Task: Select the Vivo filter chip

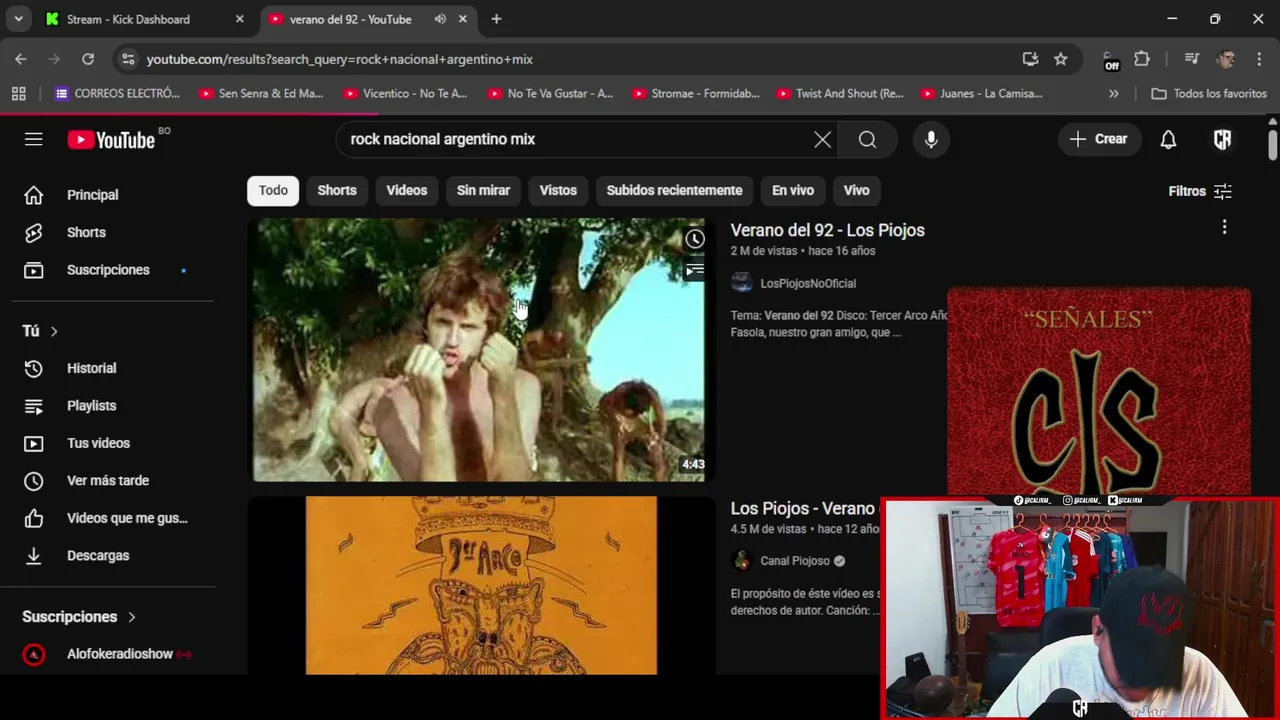Action: coord(856,190)
